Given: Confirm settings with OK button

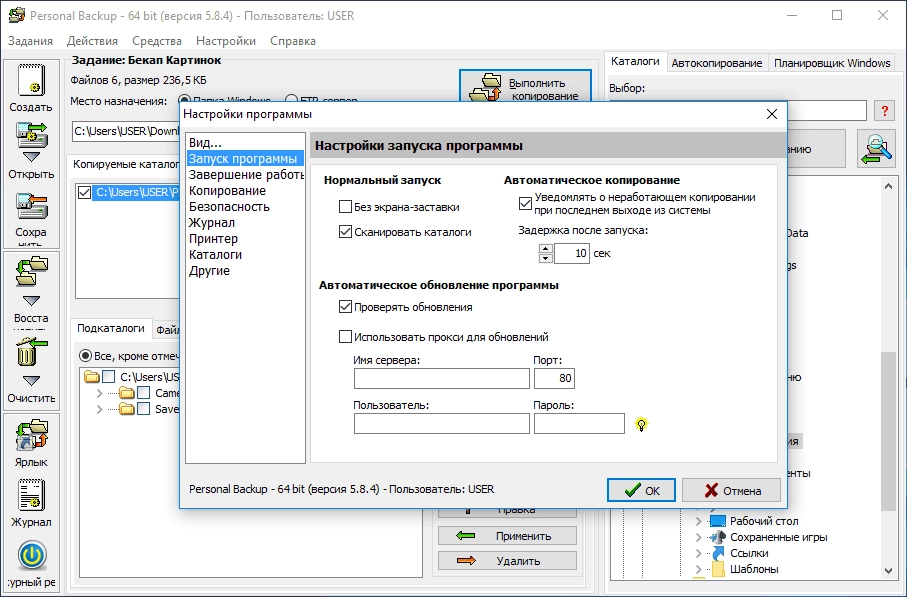Looking at the screenshot, I should click(x=641, y=491).
